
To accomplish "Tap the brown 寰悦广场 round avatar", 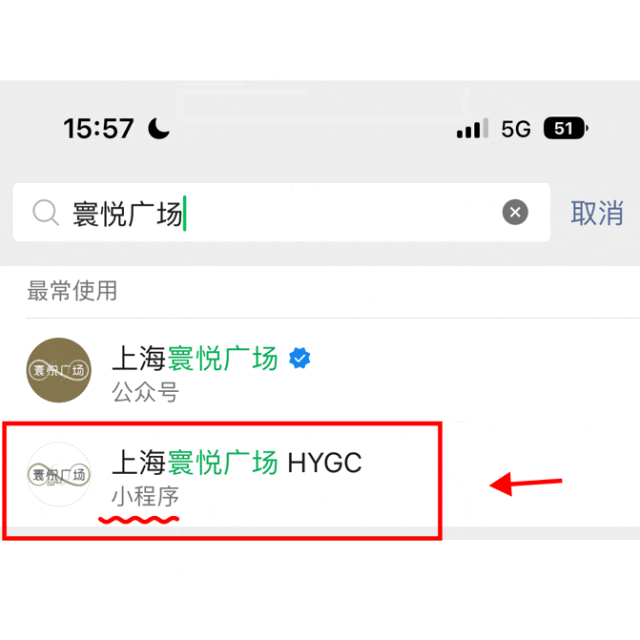I will pyautogui.click(x=59, y=370).
